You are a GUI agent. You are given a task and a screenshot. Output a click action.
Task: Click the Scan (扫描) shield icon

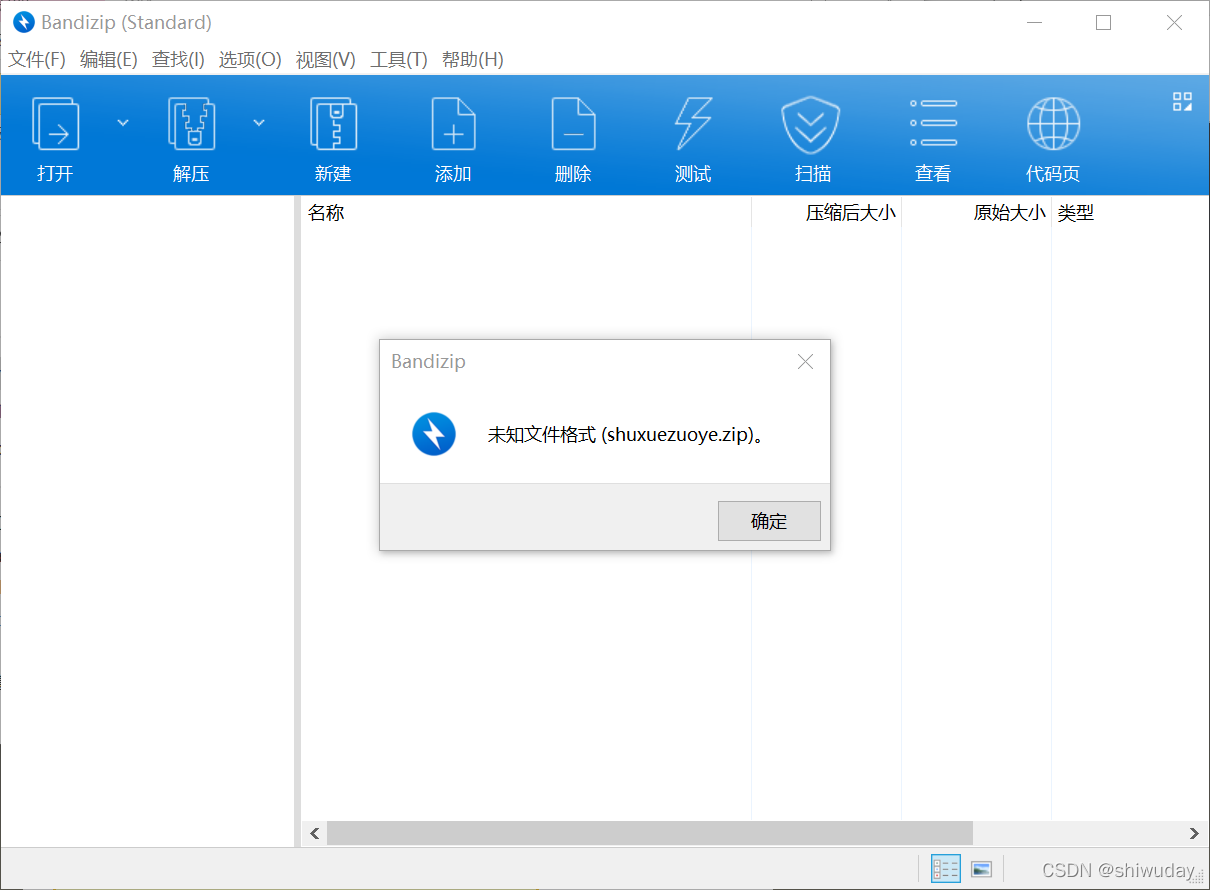(811, 124)
